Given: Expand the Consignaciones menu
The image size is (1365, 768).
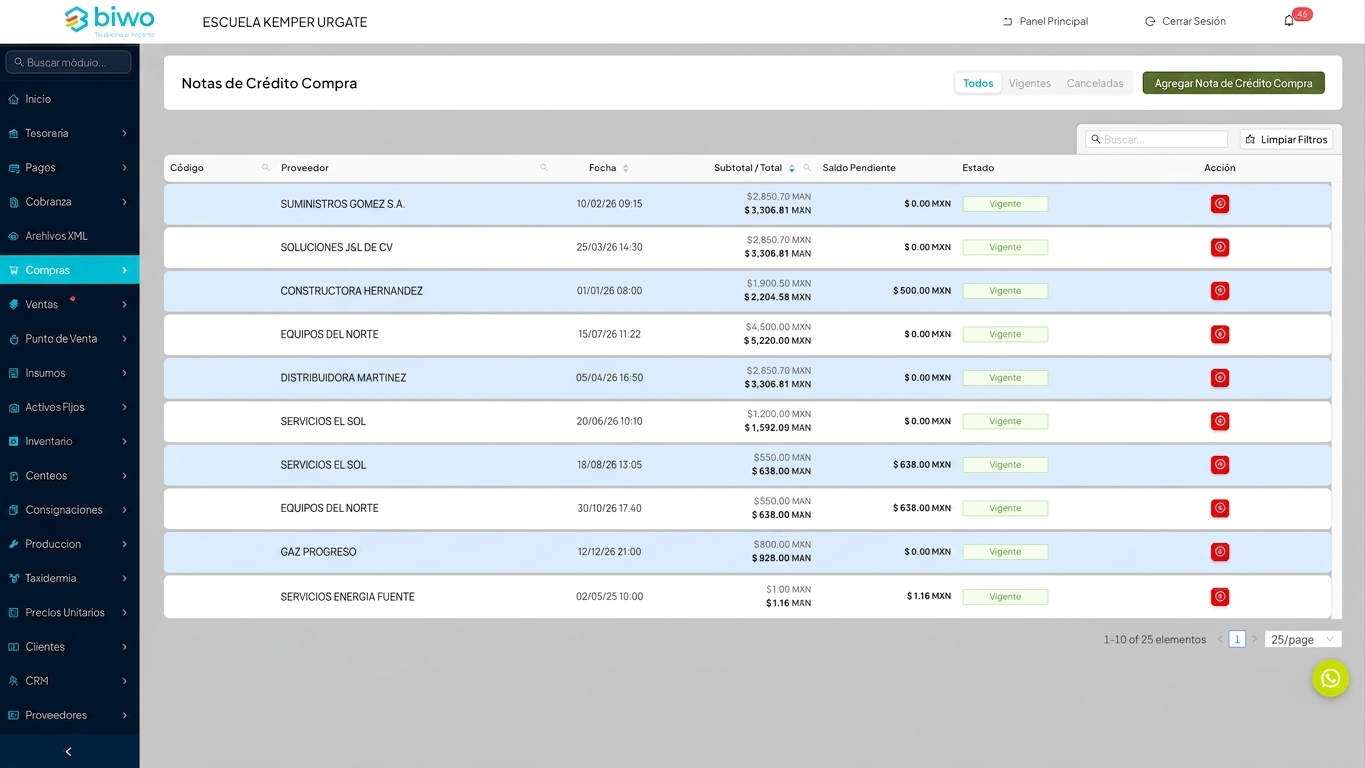Looking at the screenshot, I should pos(70,510).
